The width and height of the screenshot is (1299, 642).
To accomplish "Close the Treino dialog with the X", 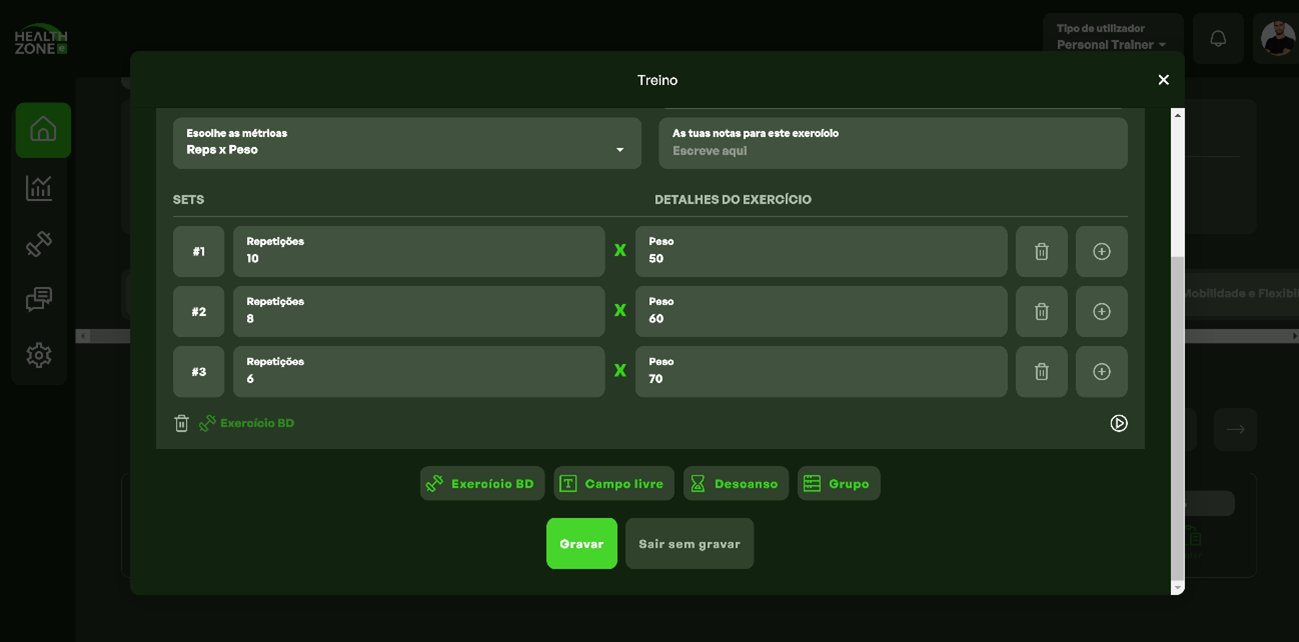I will coord(1163,80).
